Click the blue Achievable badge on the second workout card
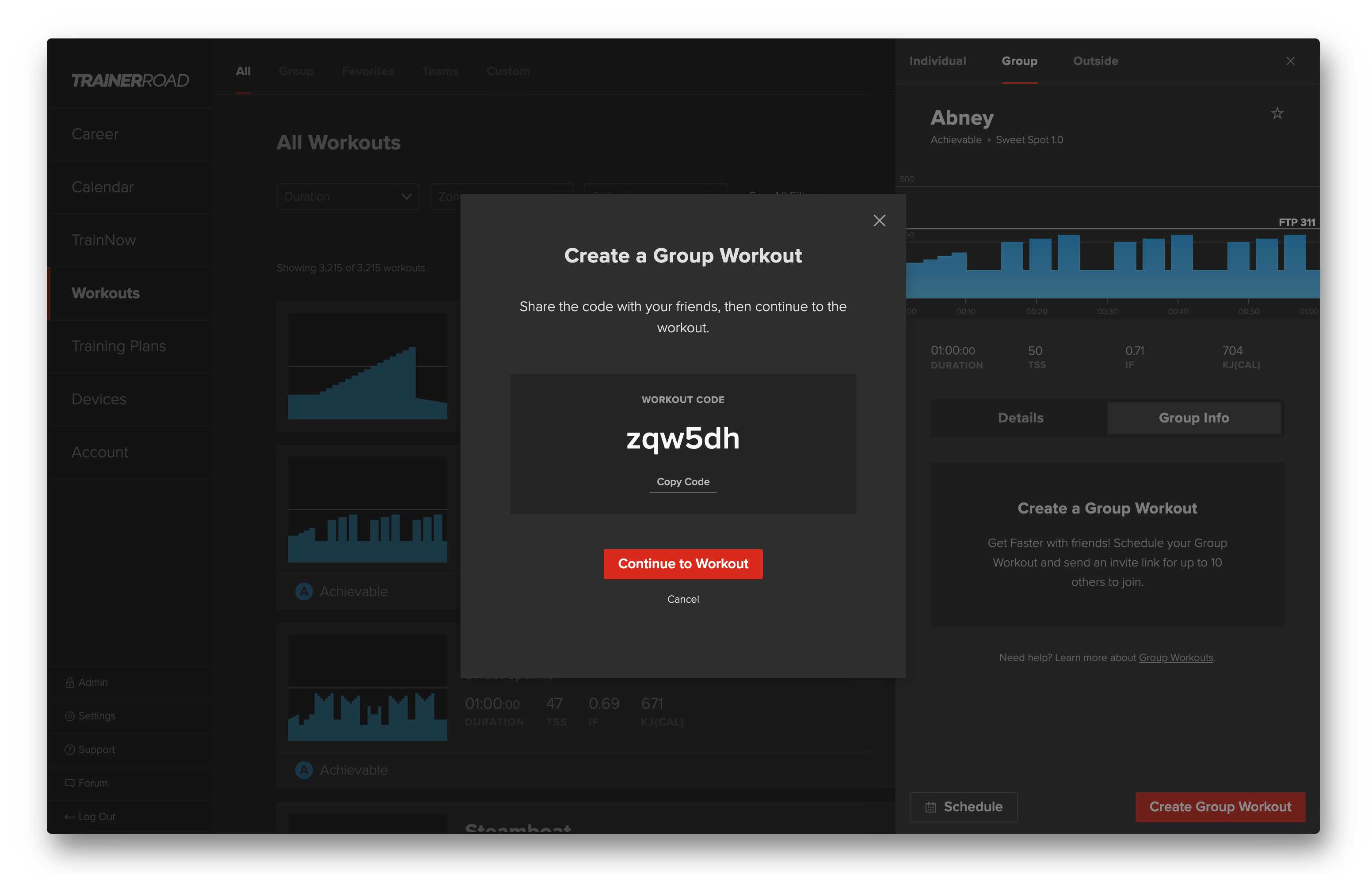 pos(304,591)
